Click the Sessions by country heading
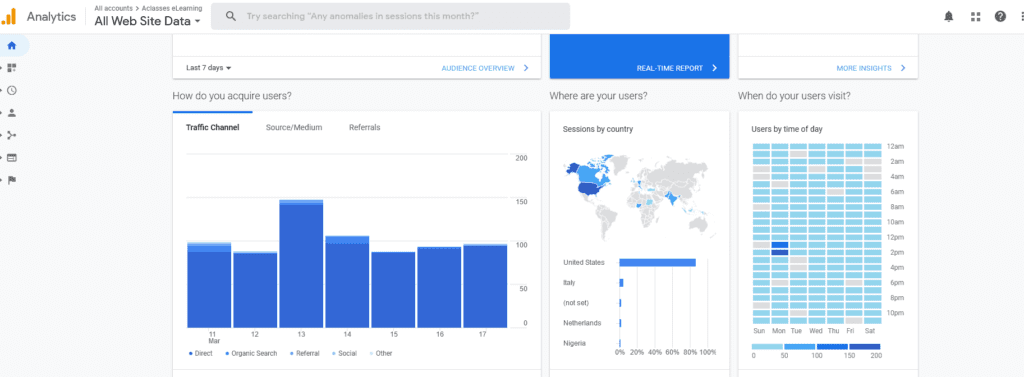This screenshot has width=1024, height=377. tap(598, 129)
